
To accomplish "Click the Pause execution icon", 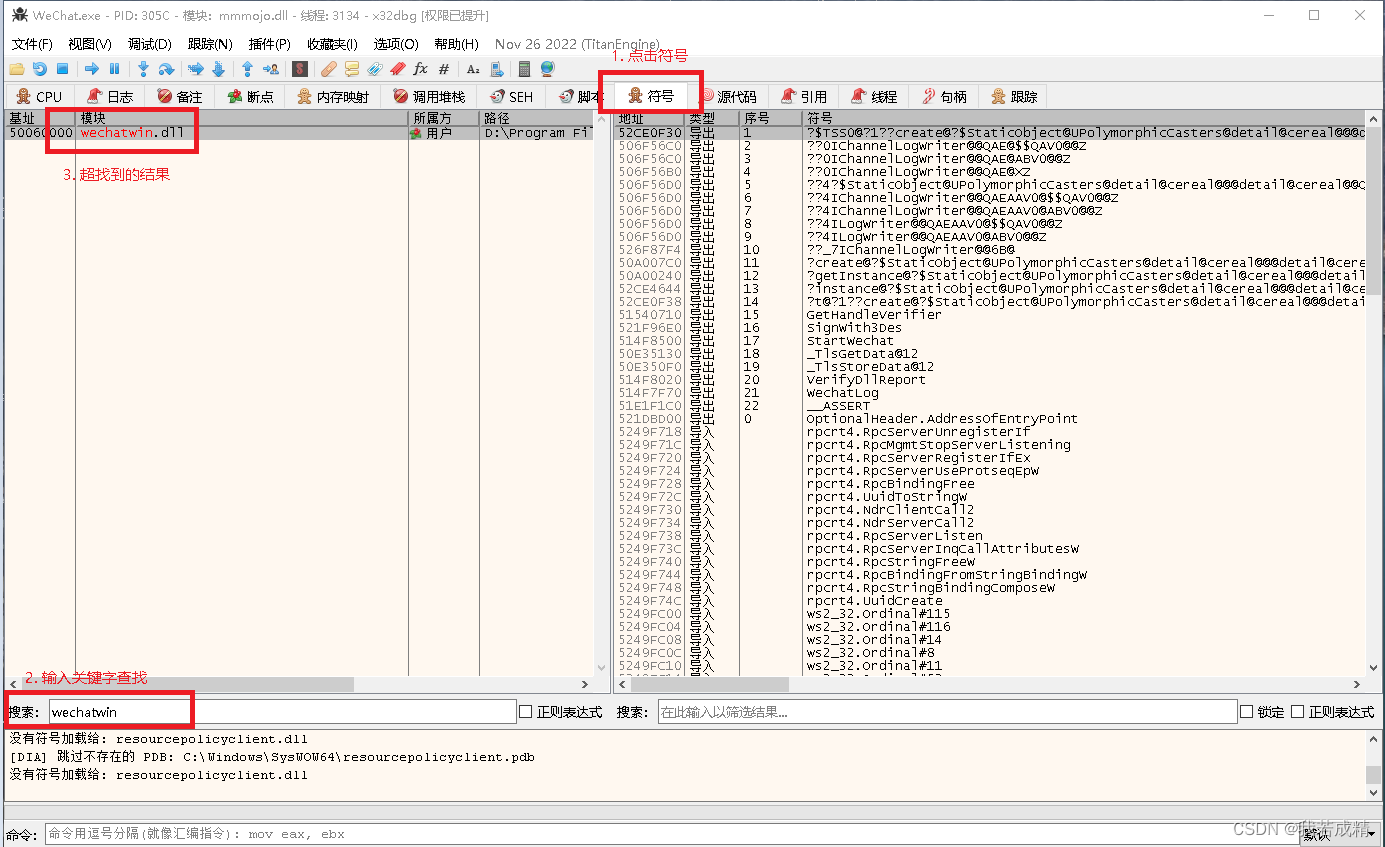I will [x=114, y=69].
